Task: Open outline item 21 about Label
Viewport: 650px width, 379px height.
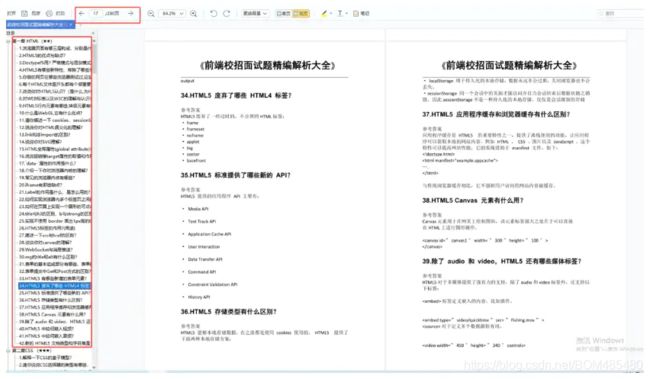Action: tap(54, 192)
